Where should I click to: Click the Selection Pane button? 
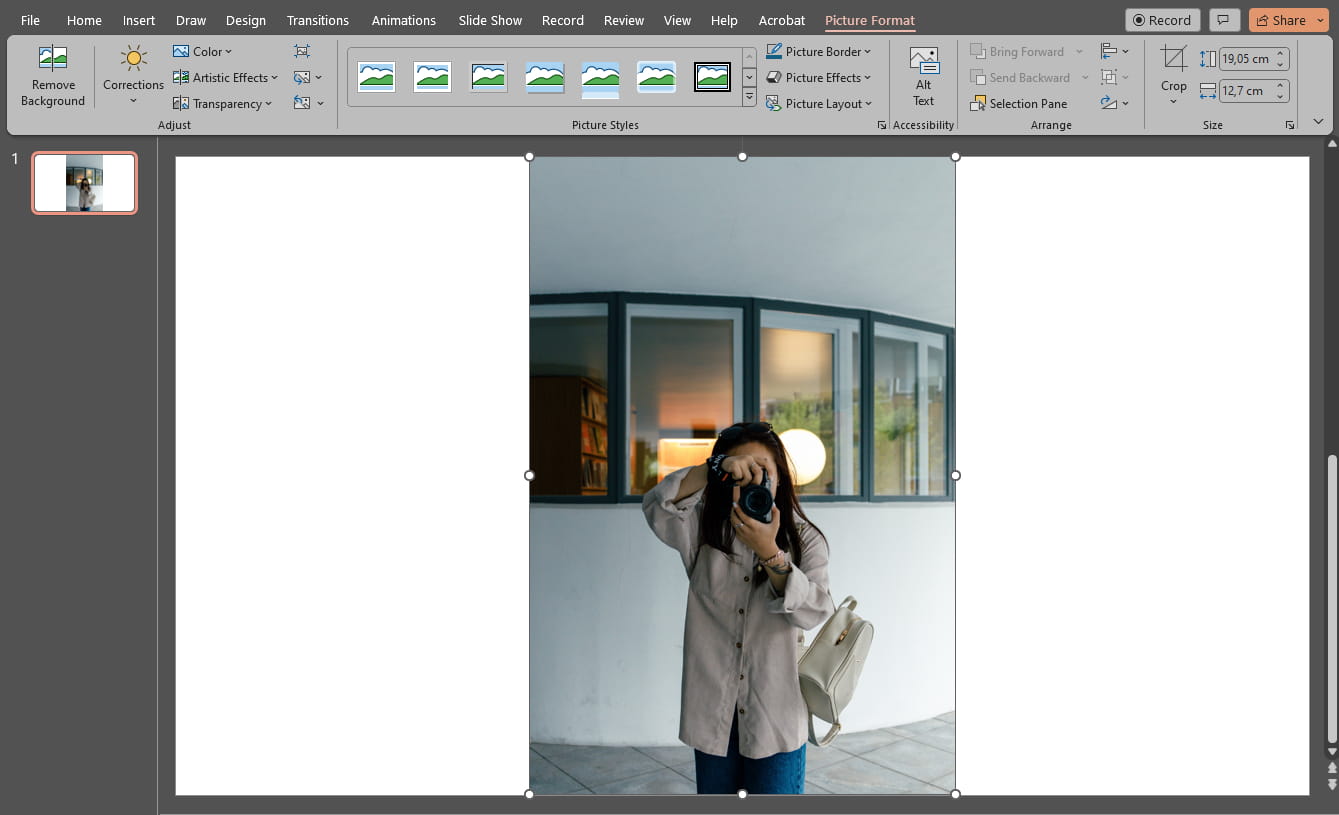point(1019,103)
